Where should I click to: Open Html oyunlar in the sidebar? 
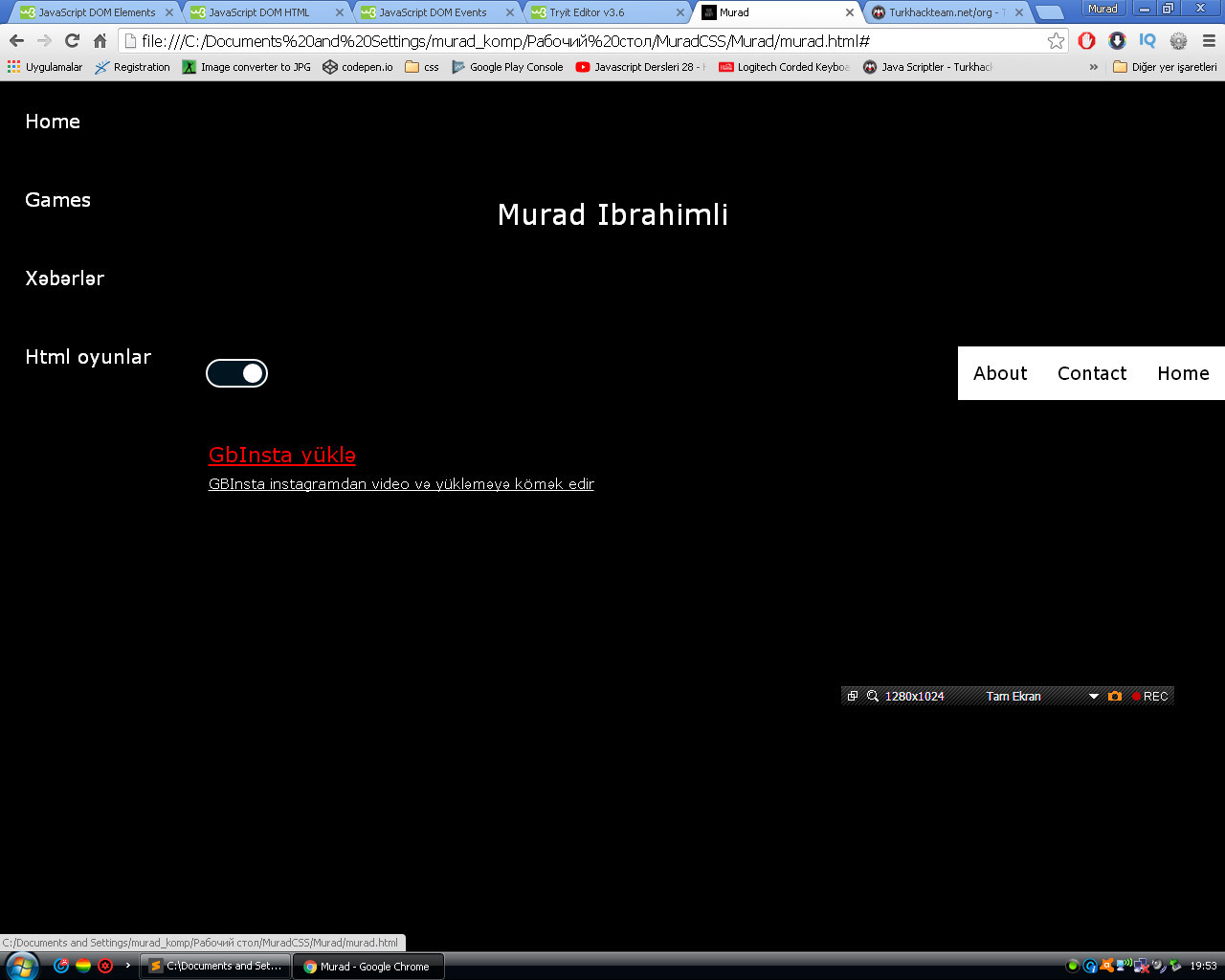pyautogui.click(x=88, y=357)
